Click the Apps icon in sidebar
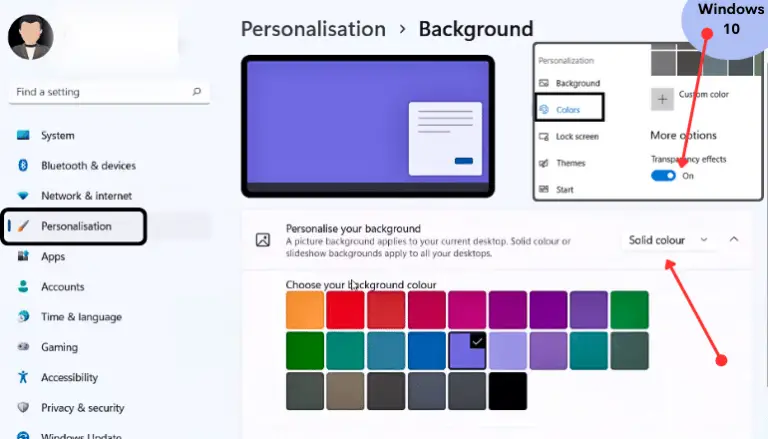 click(x=23, y=257)
